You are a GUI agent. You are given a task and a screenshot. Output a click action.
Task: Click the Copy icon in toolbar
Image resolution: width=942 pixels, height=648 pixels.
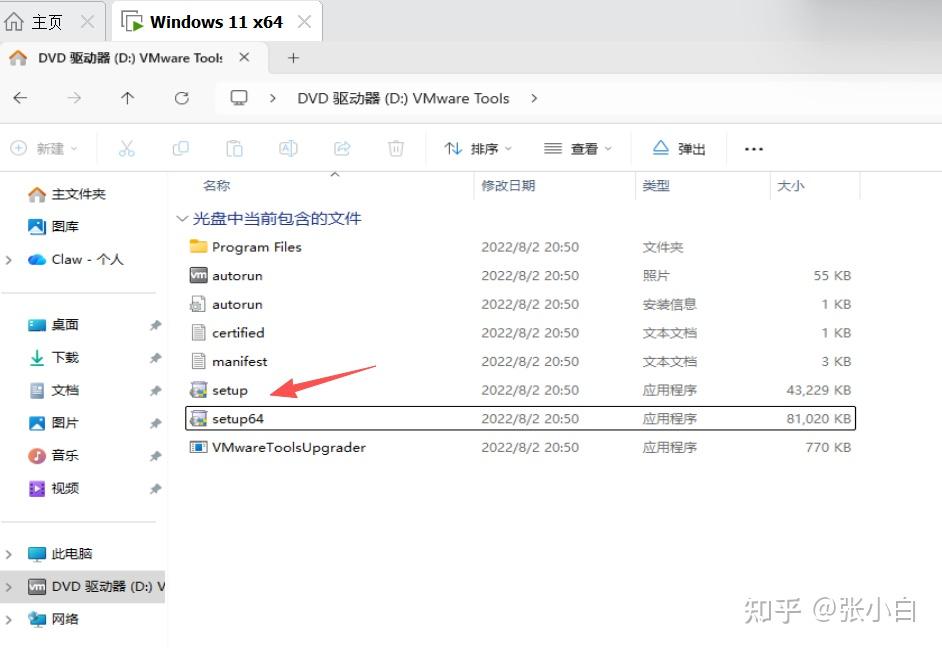point(180,148)
